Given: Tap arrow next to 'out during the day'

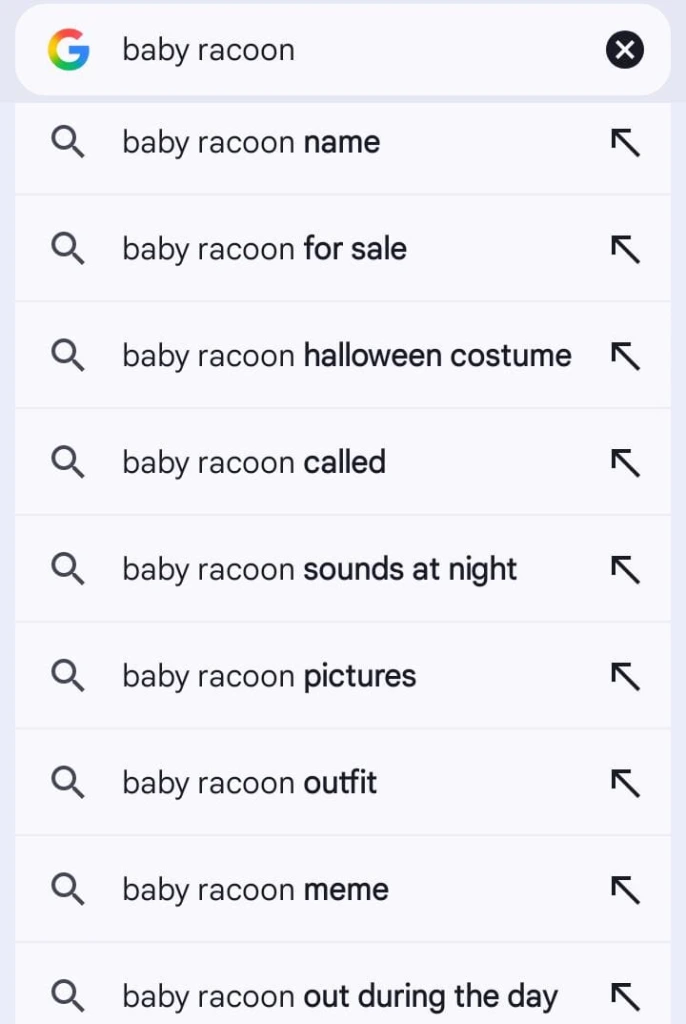Looking at the screenshot, I should click(625, 996).
